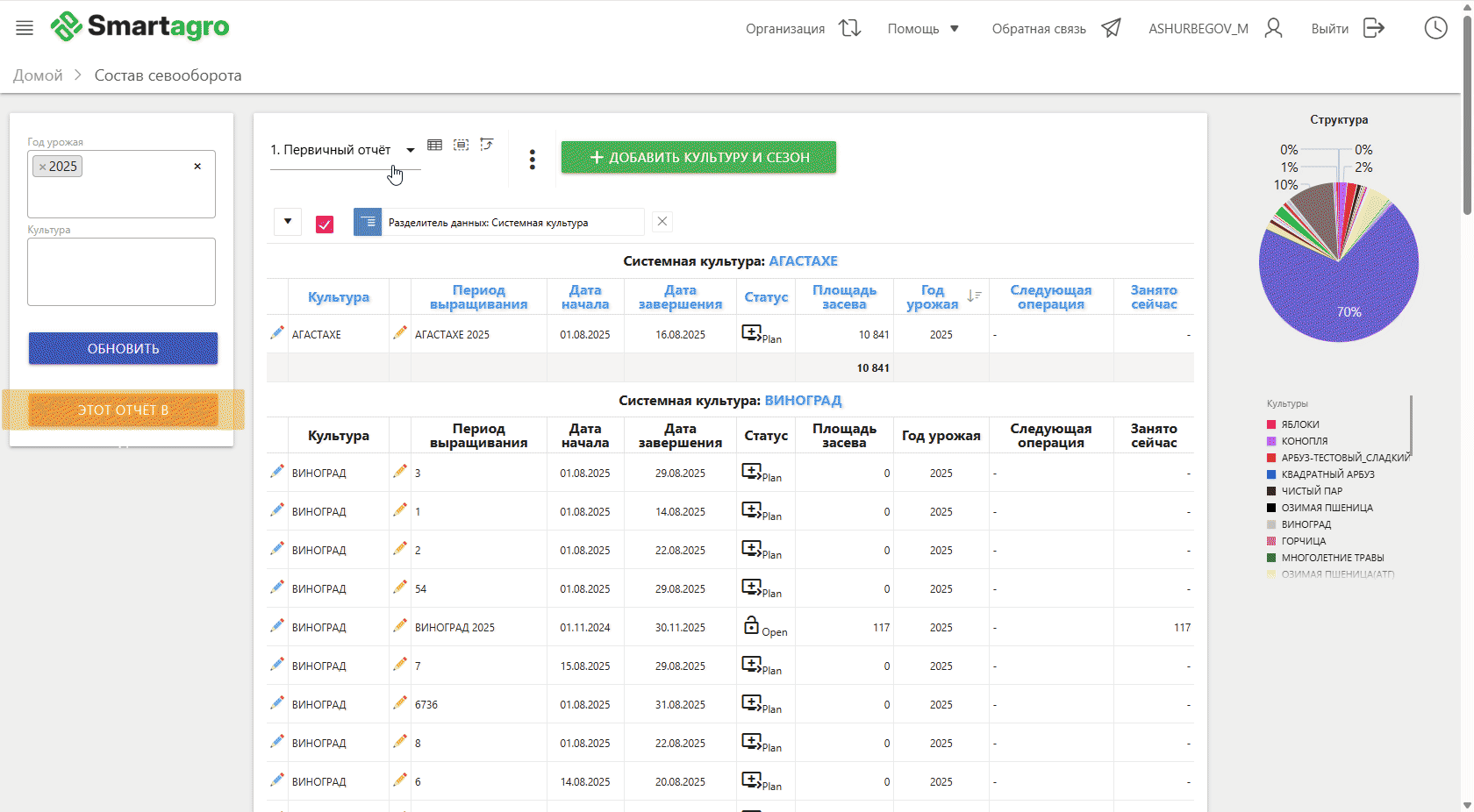The image size is (1474, 812).
Task: Click into the Культура filter field
Action: [x=121, y=272]
